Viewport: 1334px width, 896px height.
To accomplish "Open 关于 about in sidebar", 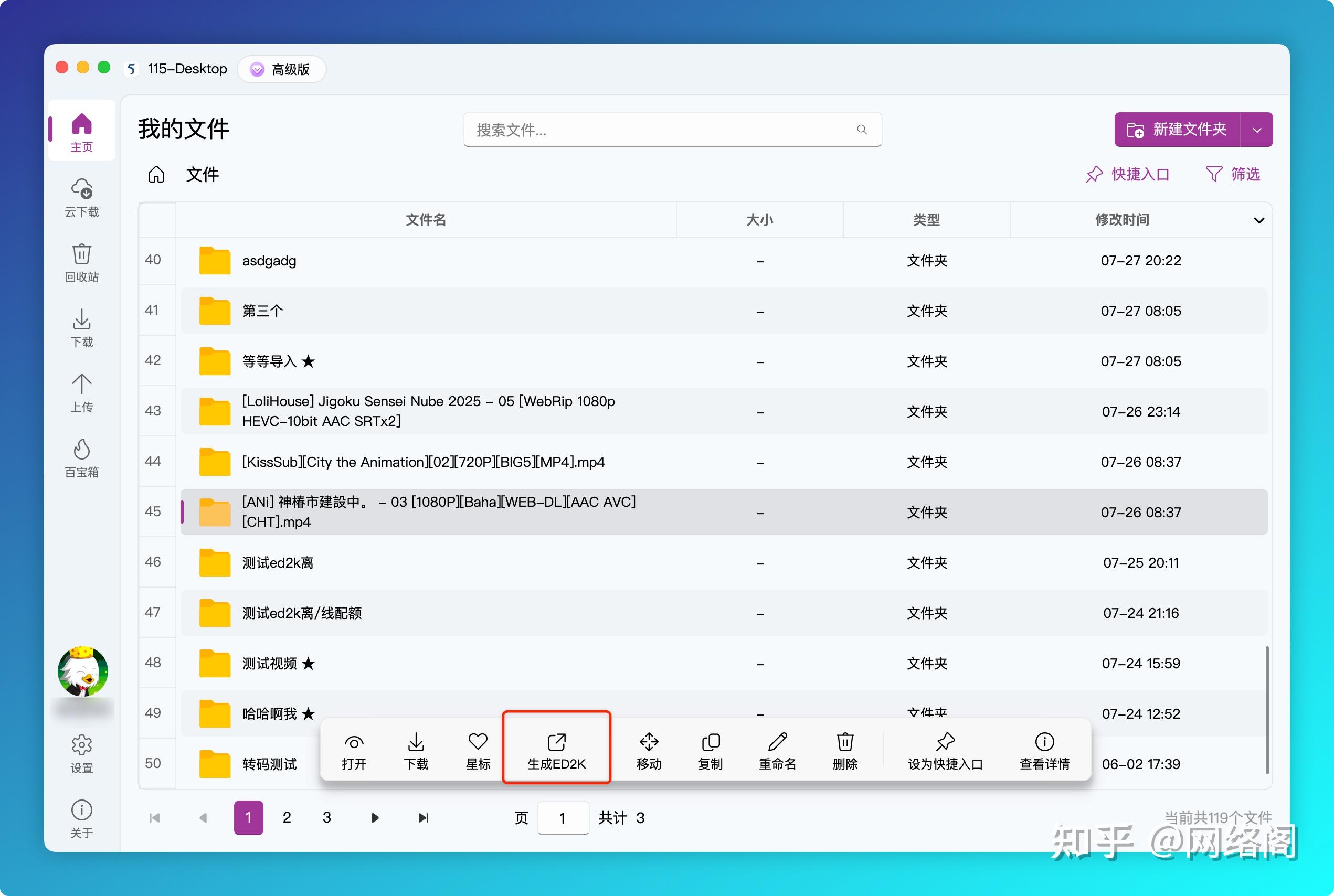I will [x=82, y=818].
